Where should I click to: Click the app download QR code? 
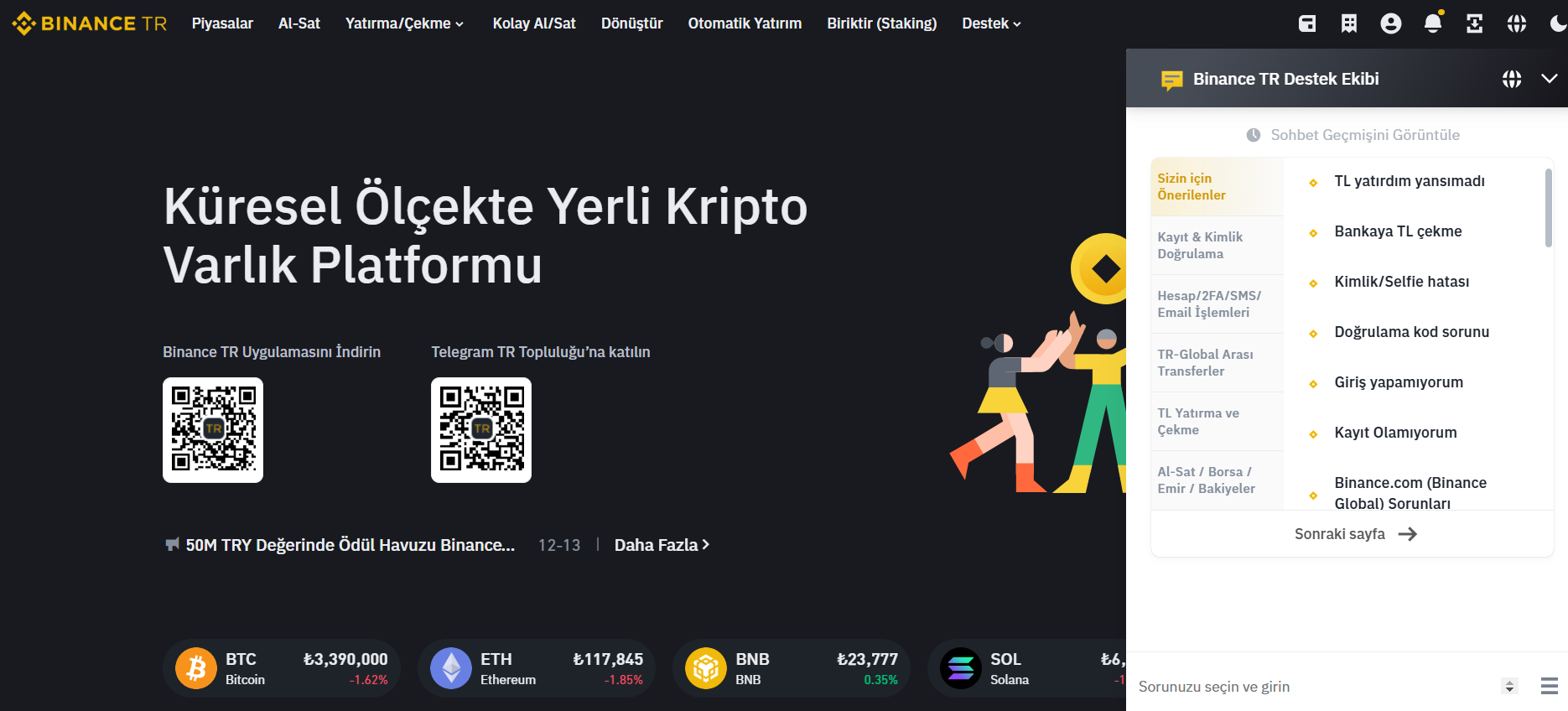[x=213, y=430]
